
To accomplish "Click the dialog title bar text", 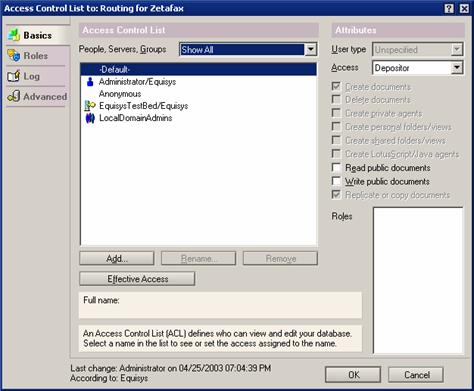I will [x=94, y=8].
